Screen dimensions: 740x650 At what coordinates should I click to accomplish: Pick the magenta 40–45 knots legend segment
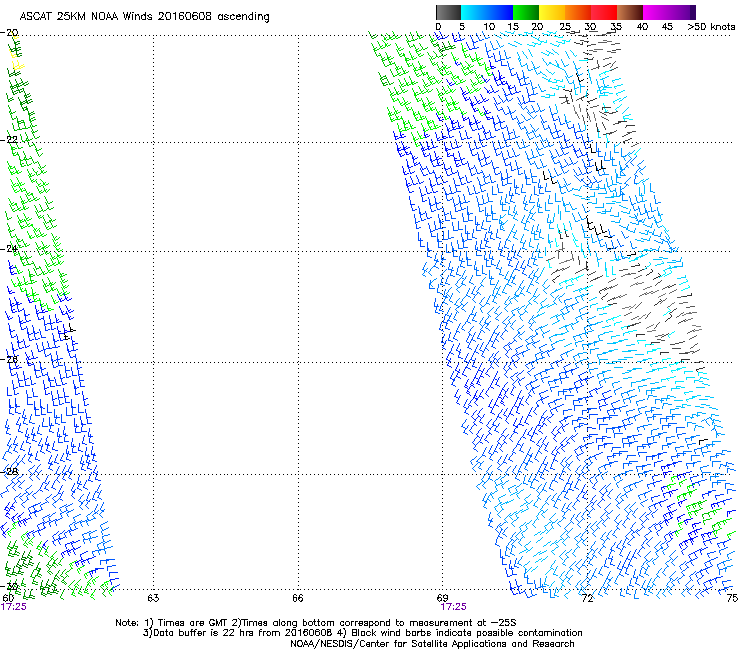pos(656,12)
